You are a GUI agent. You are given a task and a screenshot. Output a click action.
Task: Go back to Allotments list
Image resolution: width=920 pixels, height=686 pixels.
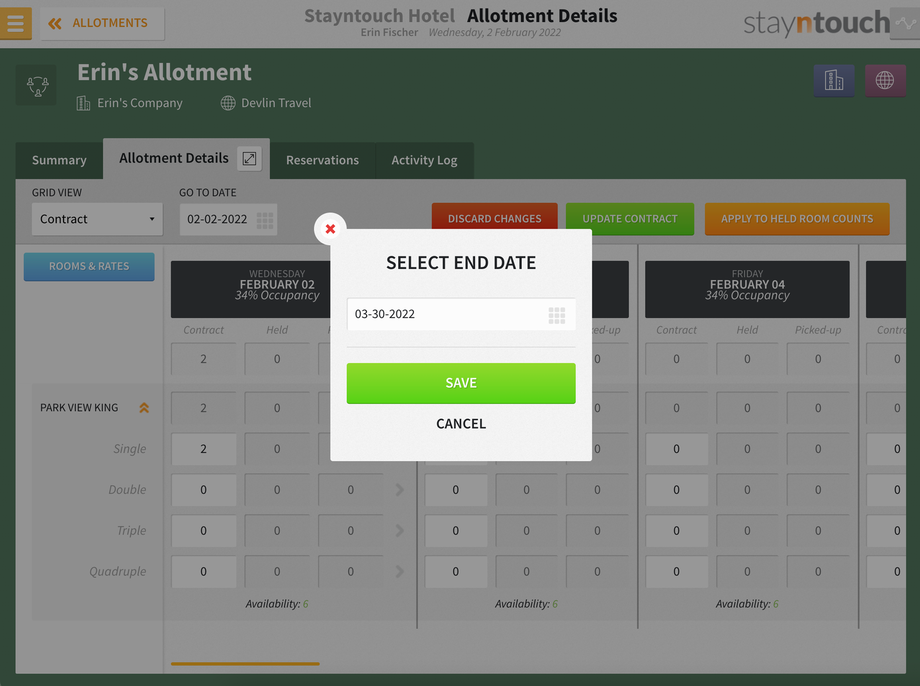coord(102,23)
